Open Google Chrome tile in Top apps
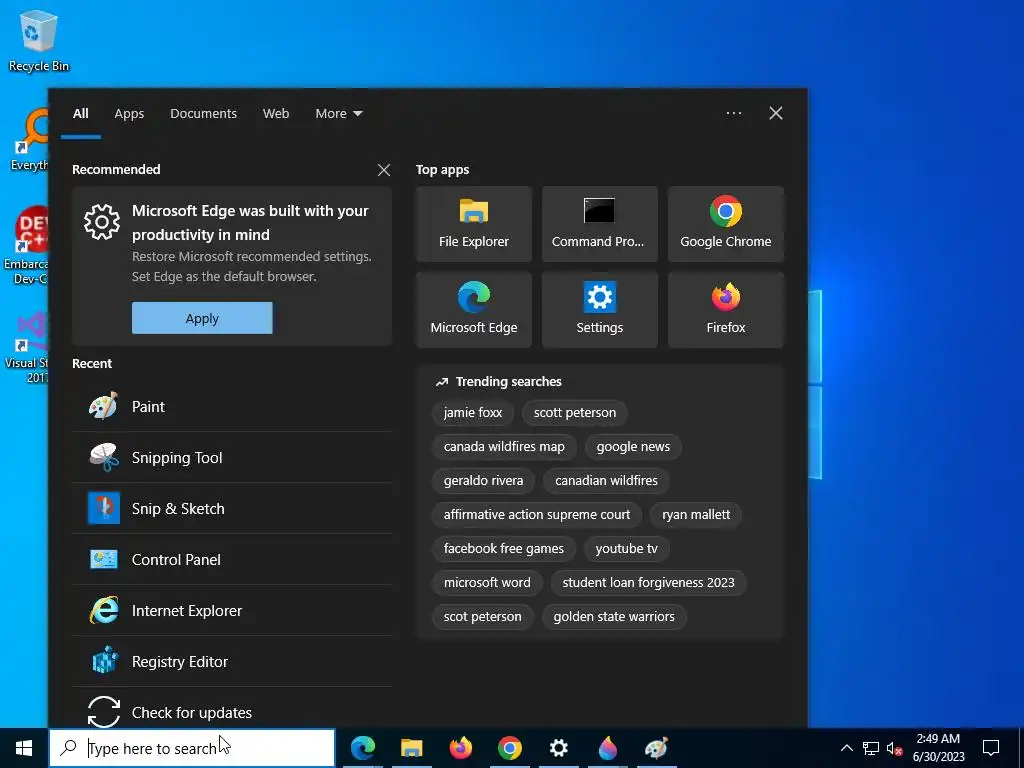 726,224
